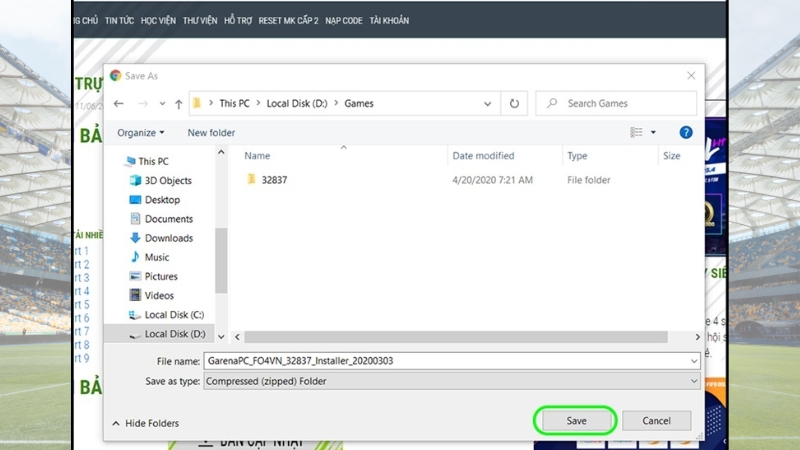Move the sidebar list up with its arrow
Image resolution: width=800 pixels, height=450 pixels.
221,152
